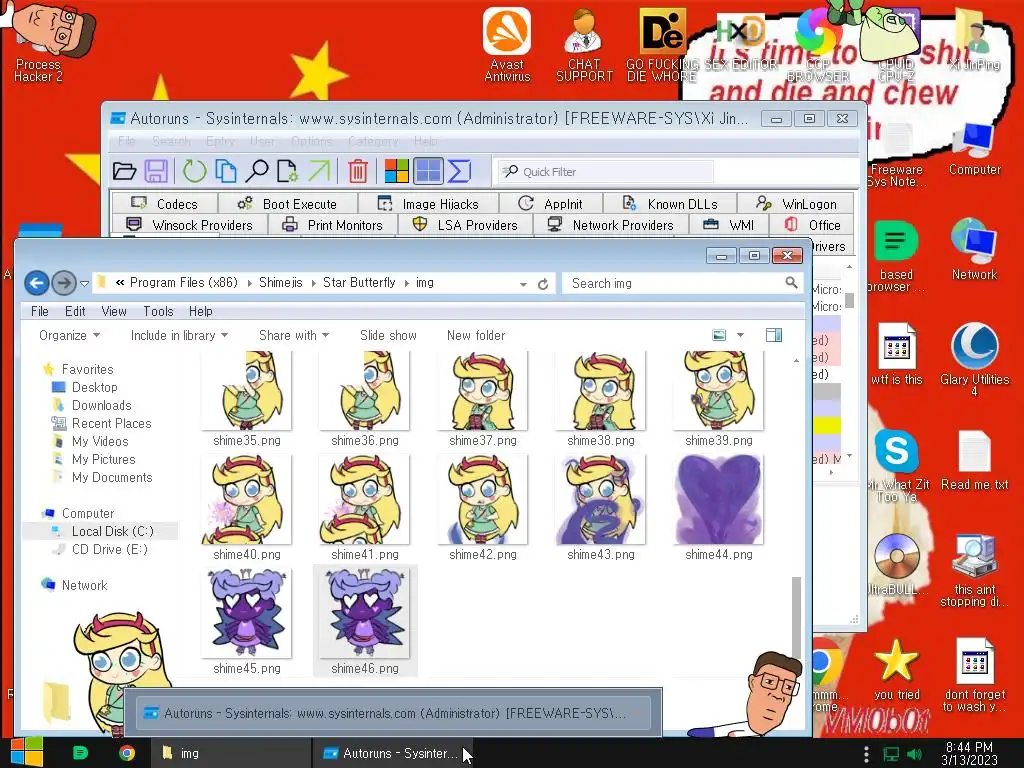Click the Chrome icon on the taskbar
The height and width of the screenshot is (768, 1024).
click(127, 753)
